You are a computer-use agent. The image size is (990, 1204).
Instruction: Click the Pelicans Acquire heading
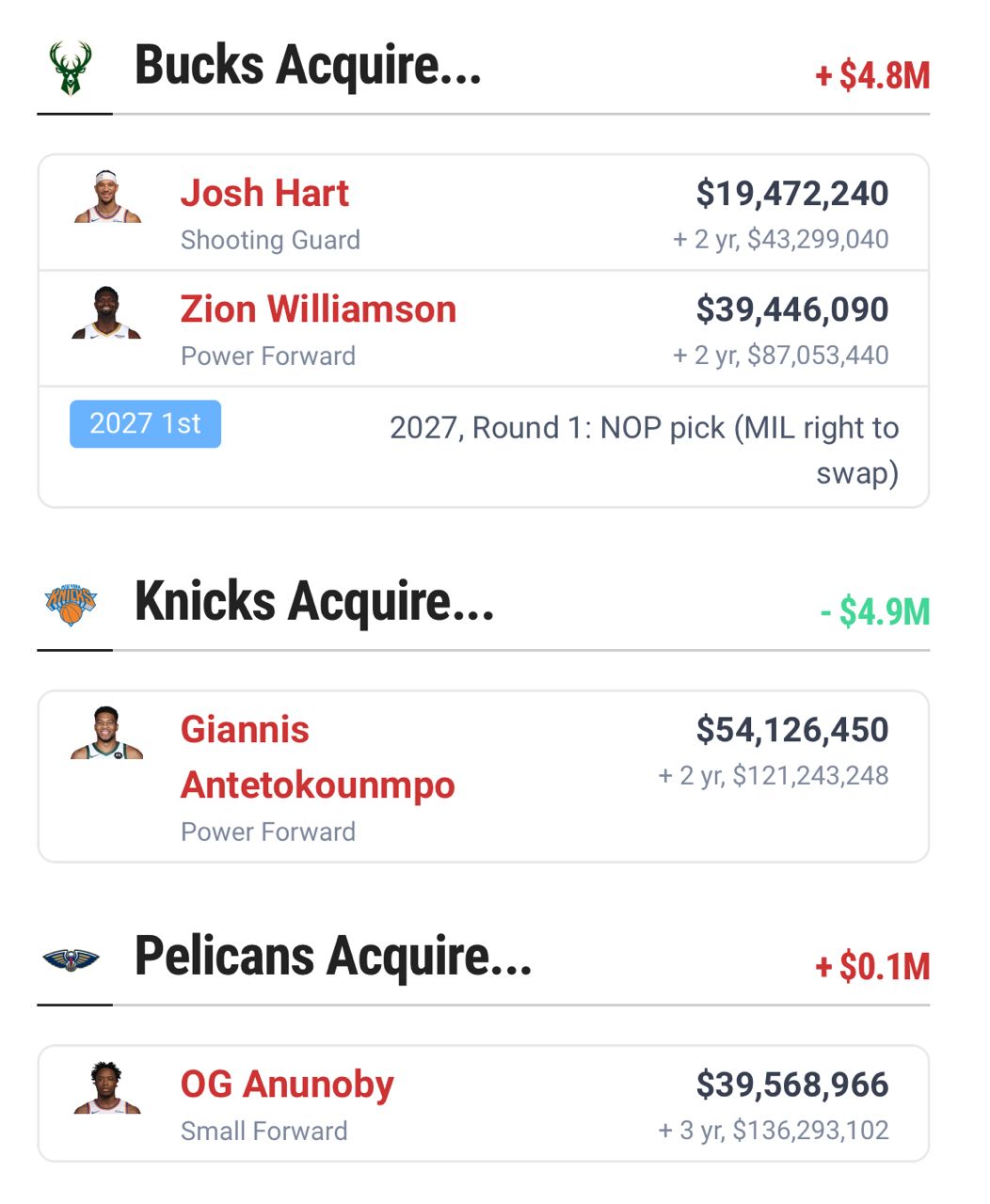333,958
